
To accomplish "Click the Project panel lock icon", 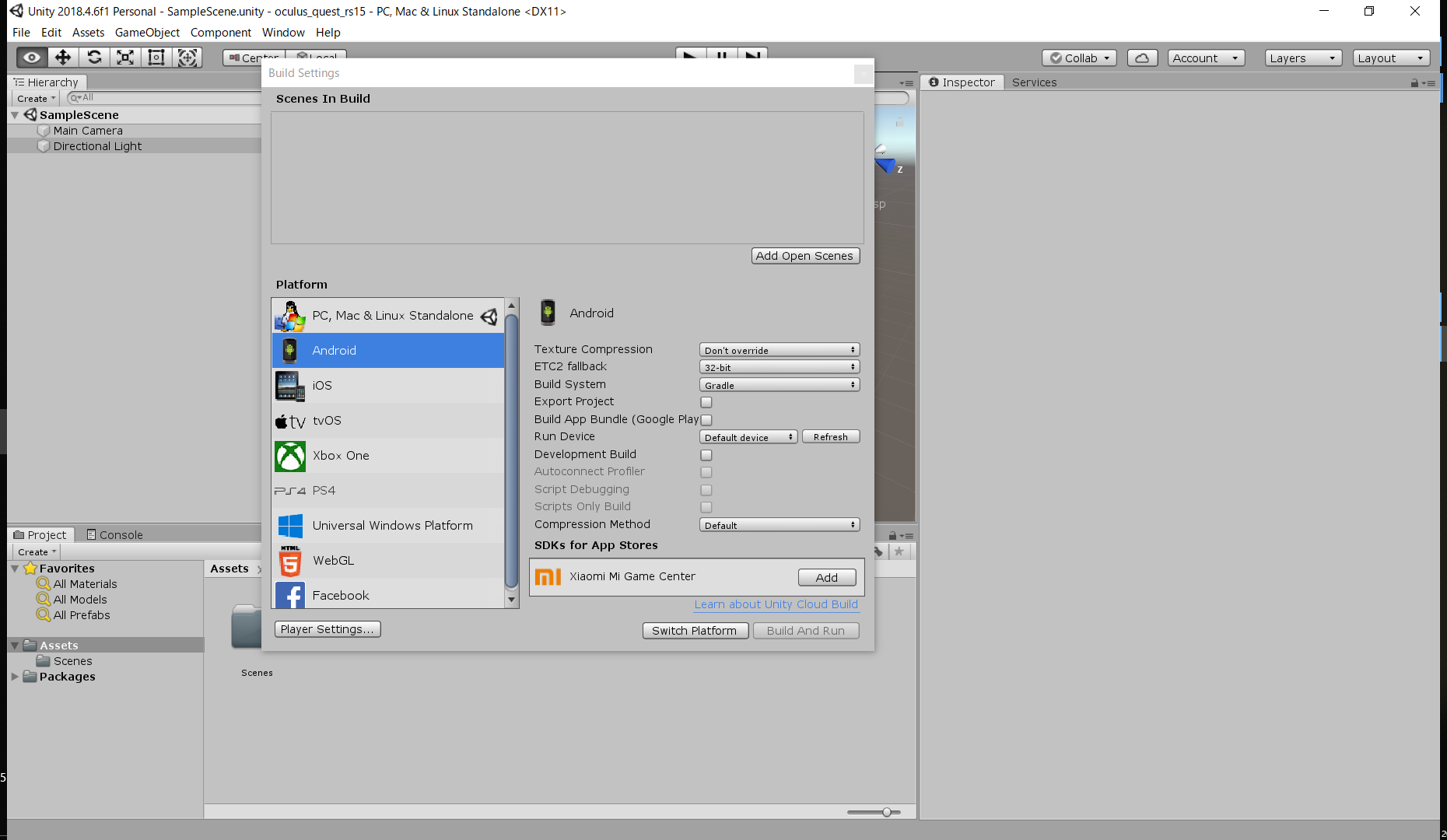I will tap(892, 535).
